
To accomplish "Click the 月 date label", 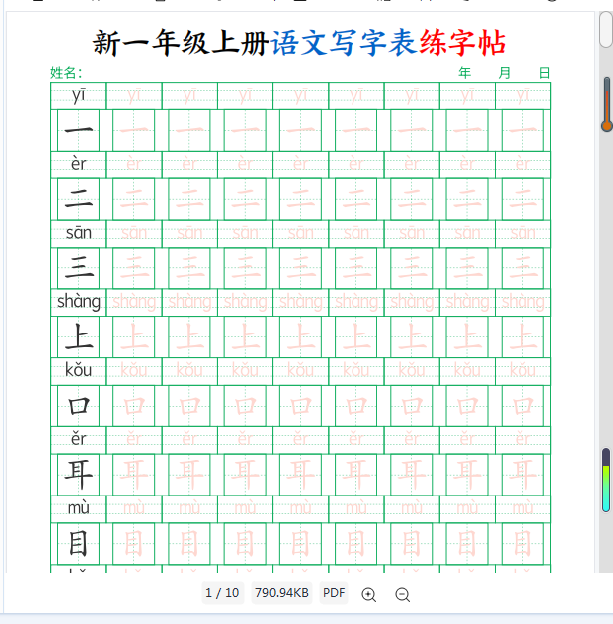I will (x=504, y=73).
